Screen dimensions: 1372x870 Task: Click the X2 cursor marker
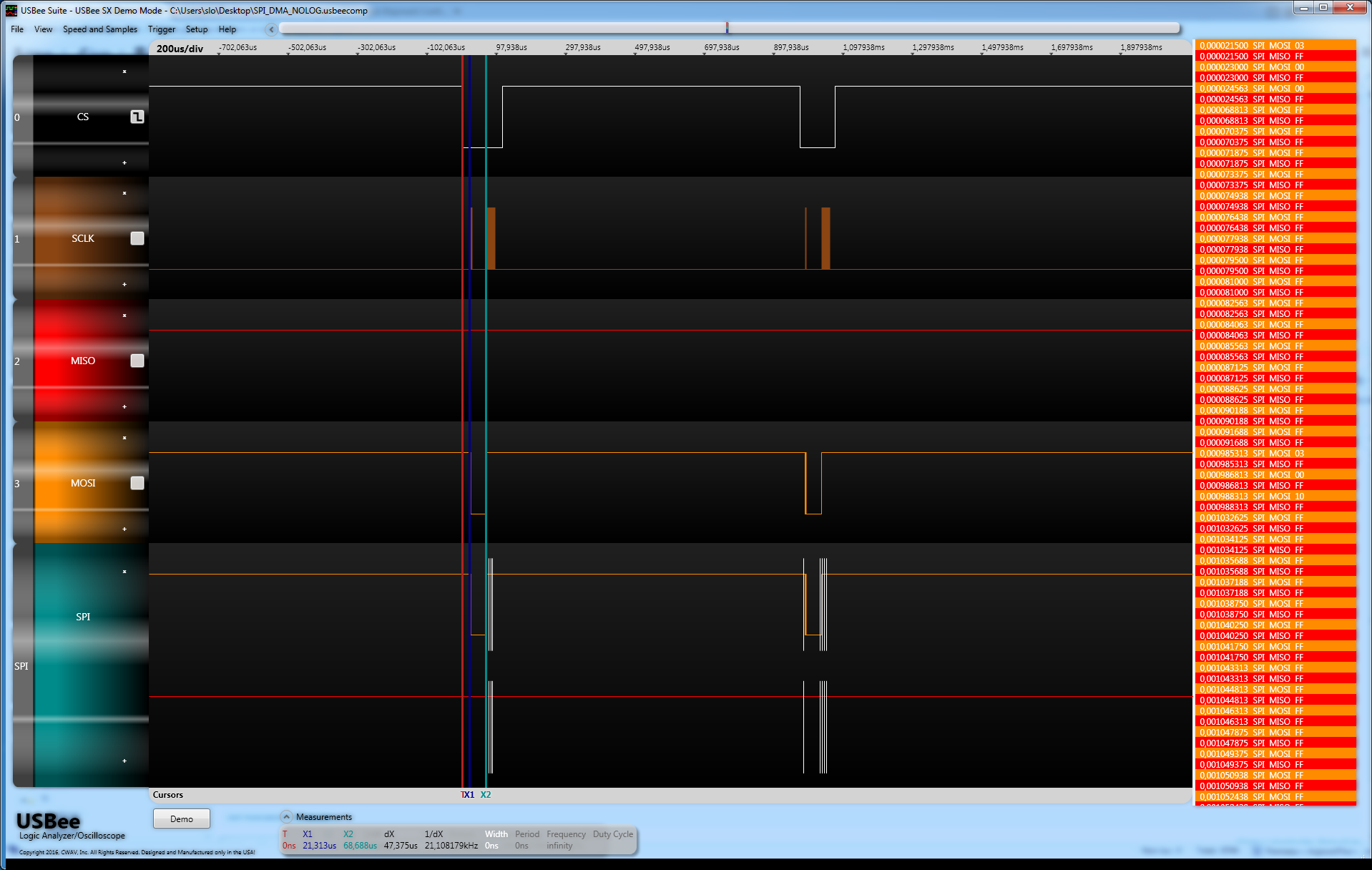[486, 795]
